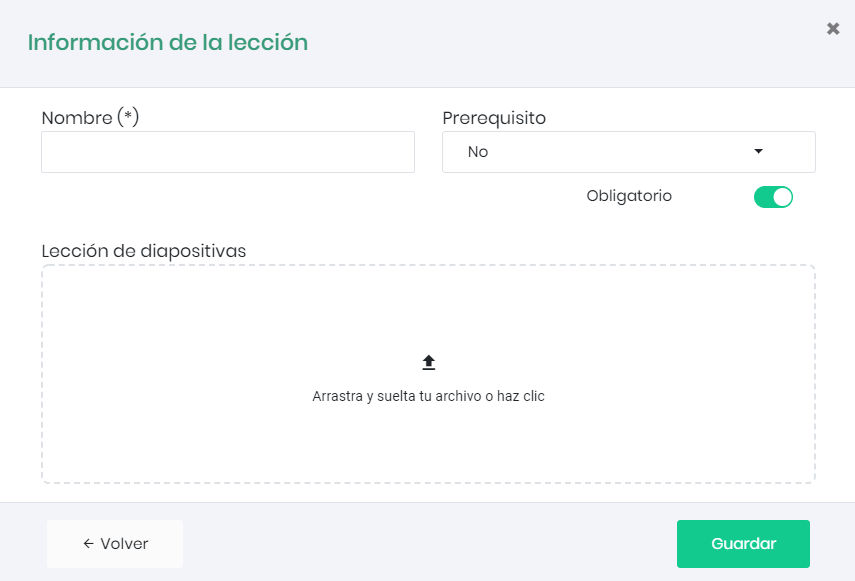
Task: Click the Prerequisito dropdown caret
Action: [x=759, y=152]
